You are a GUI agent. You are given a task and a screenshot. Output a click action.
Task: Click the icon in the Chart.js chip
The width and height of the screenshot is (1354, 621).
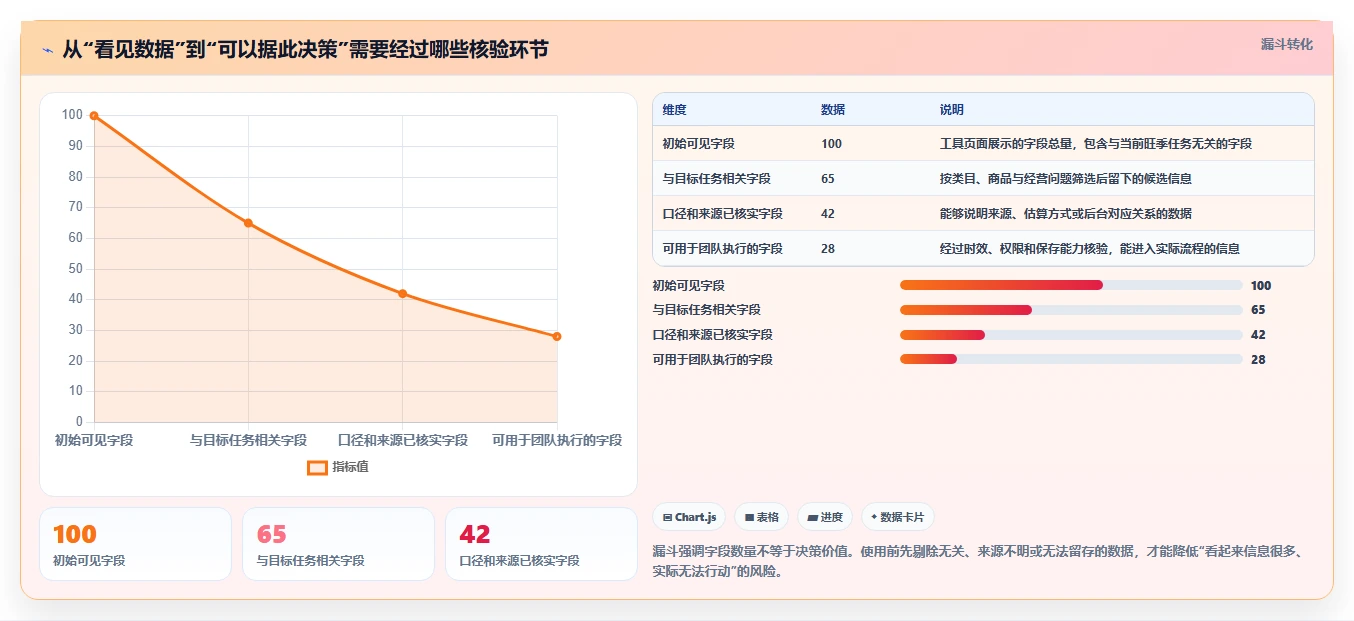point(667,518)
